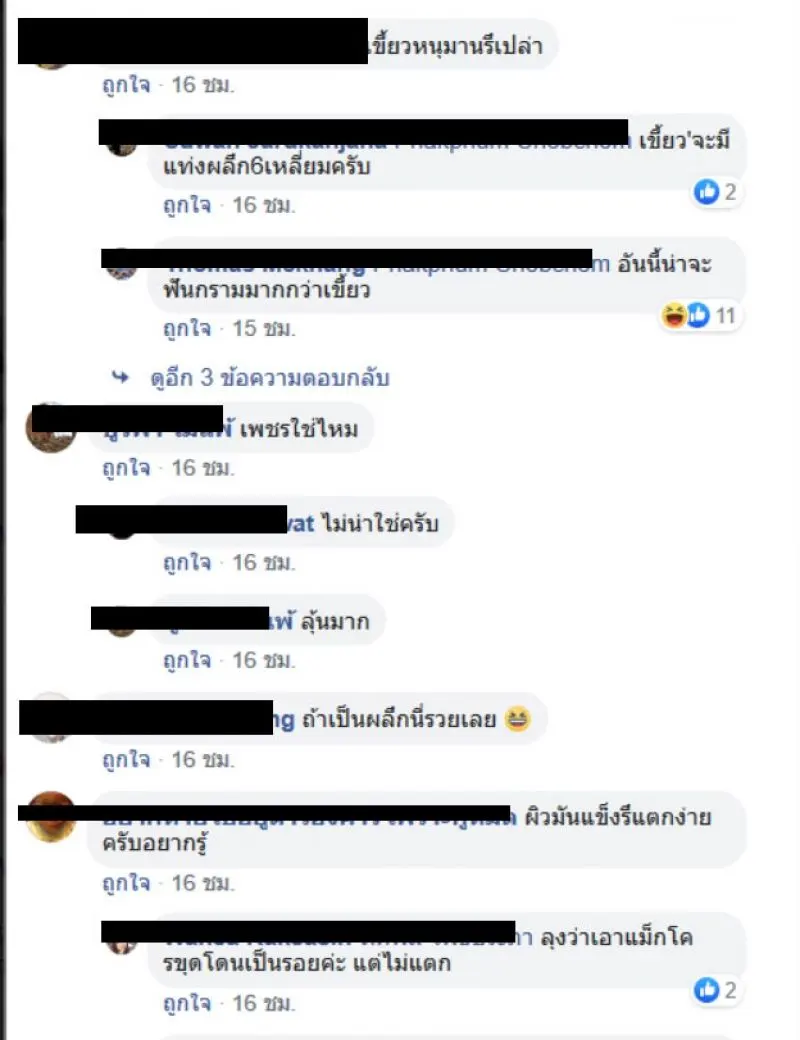Click the like reaction icon on the 'แม็กโครขุด' reply

click(706, 990)
